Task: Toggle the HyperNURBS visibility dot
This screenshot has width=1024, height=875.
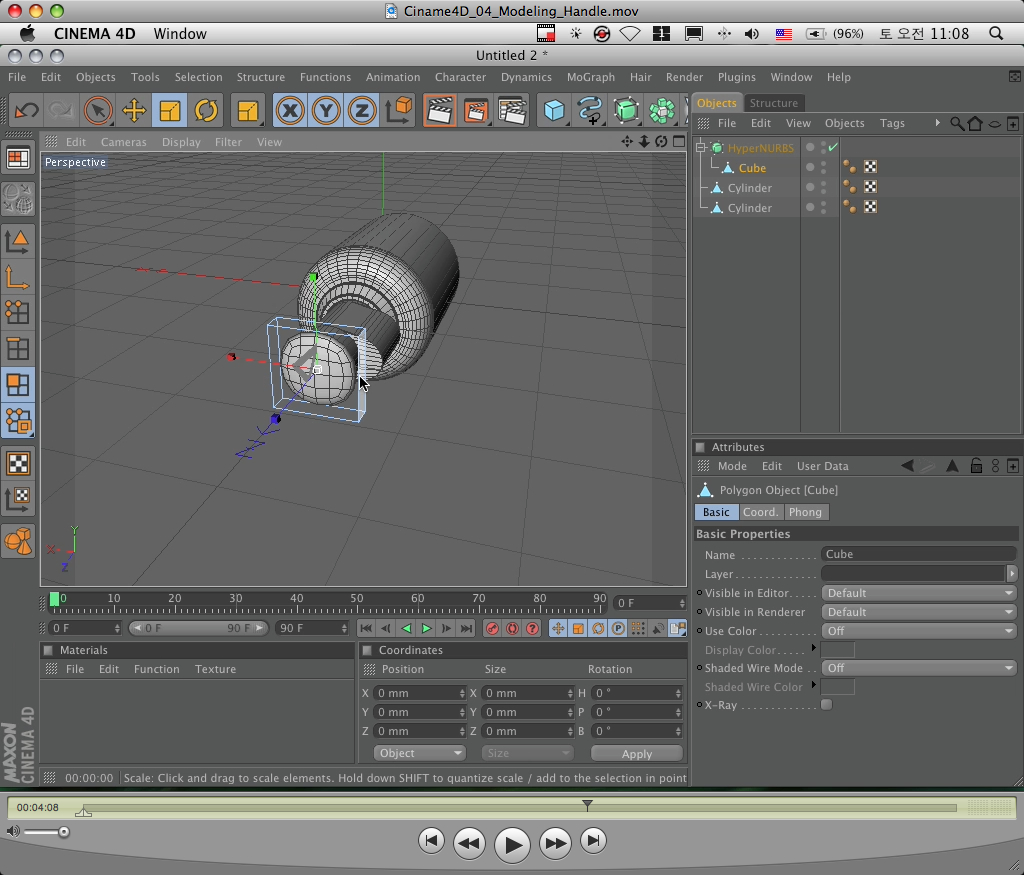Action: point(810,148)
